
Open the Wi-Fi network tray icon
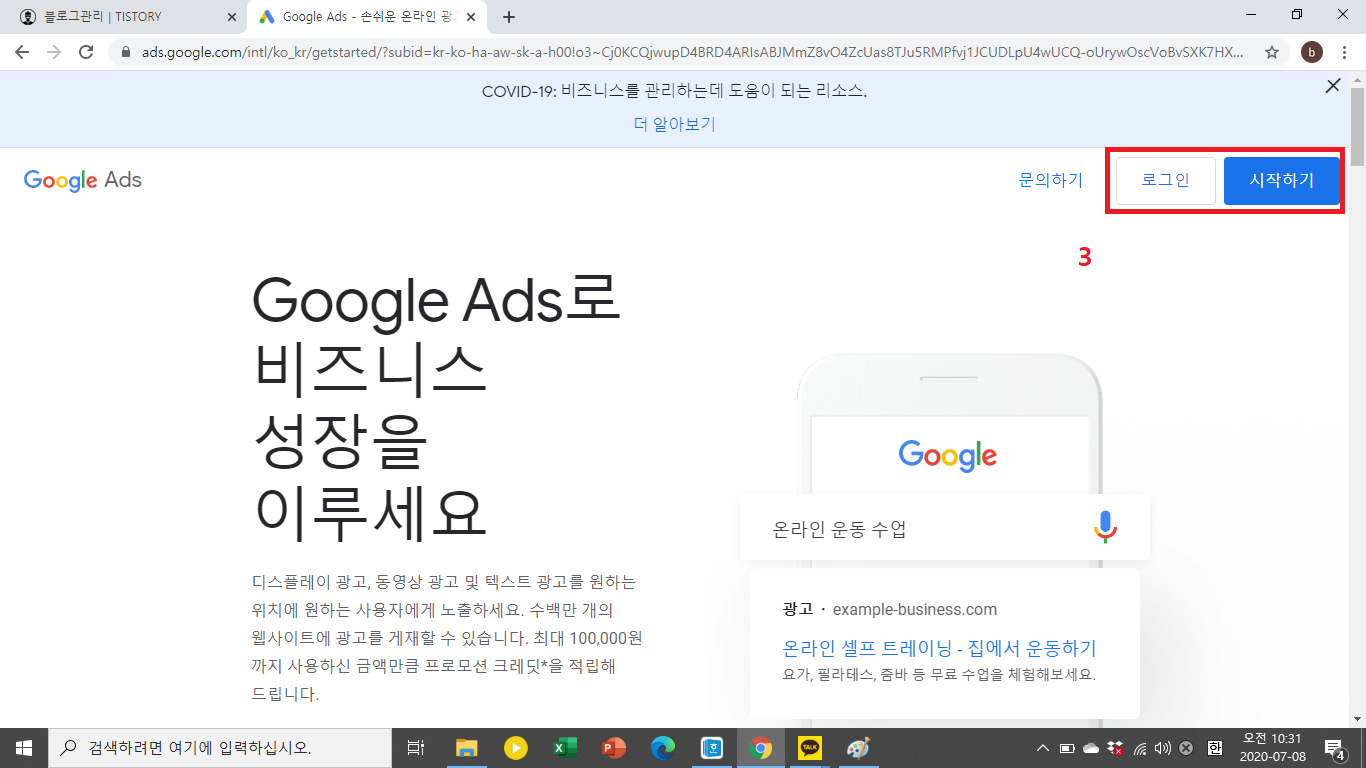(1140, 748)
